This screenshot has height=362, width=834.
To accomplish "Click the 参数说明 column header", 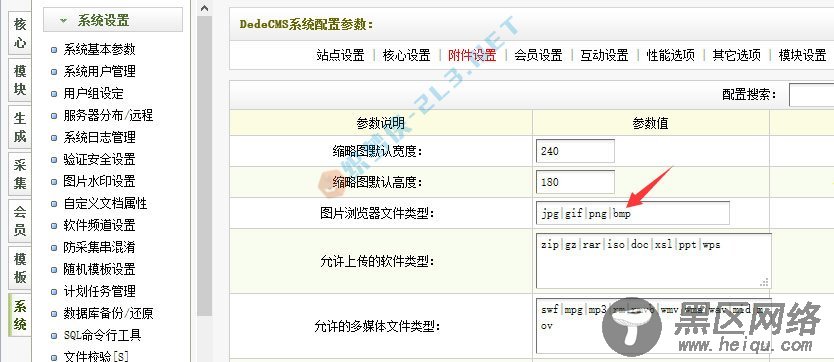I will [381, 123].
